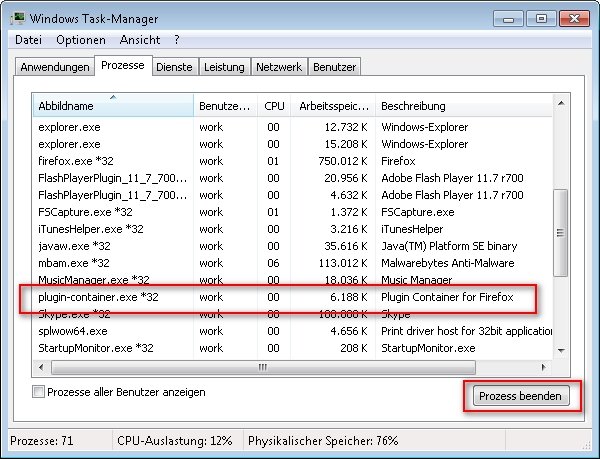
Task: Click the Physikalischer Speicher: 76% status
Action: [323, 441]
